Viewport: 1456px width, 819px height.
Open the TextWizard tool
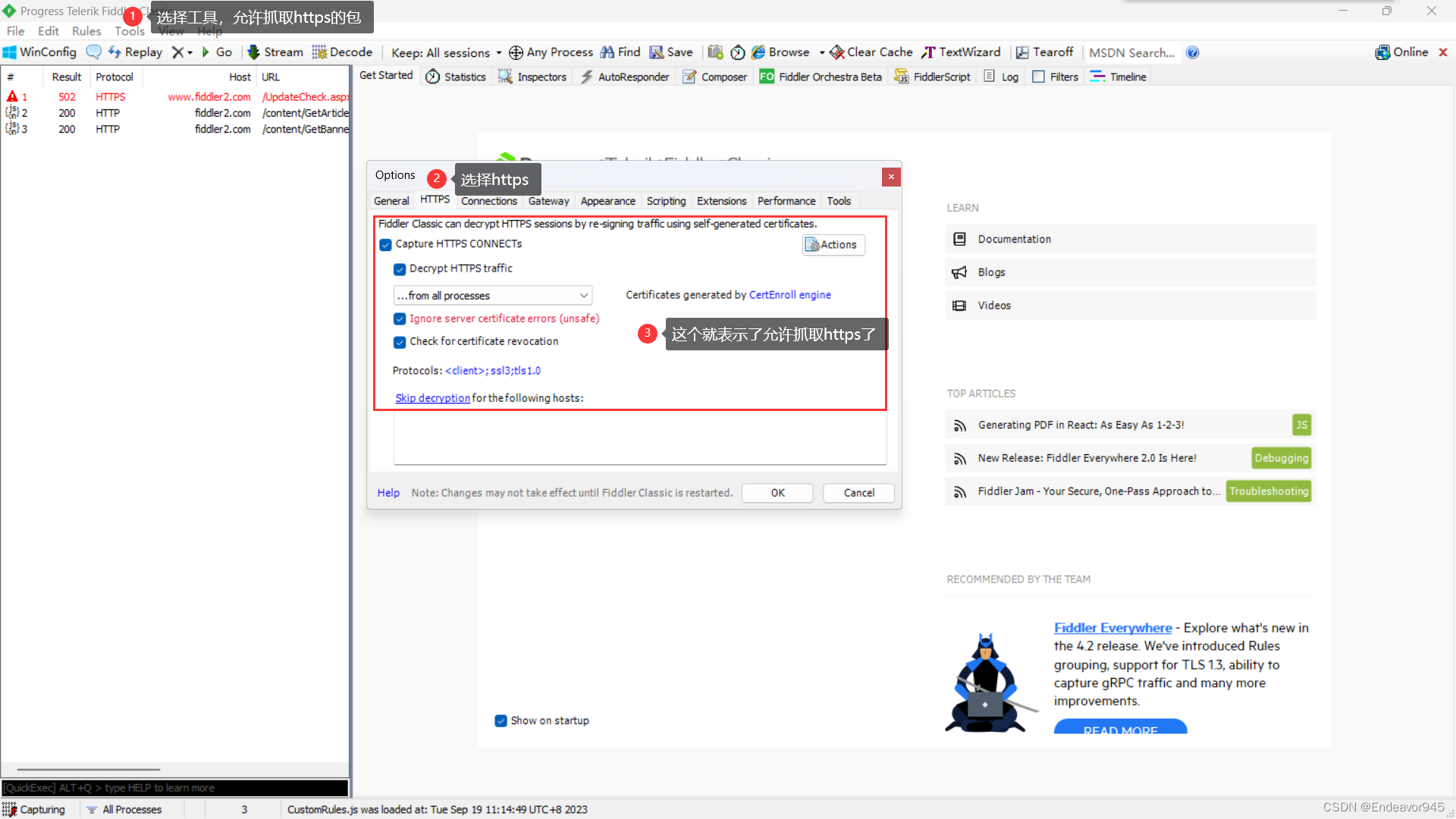pos(961,52)
